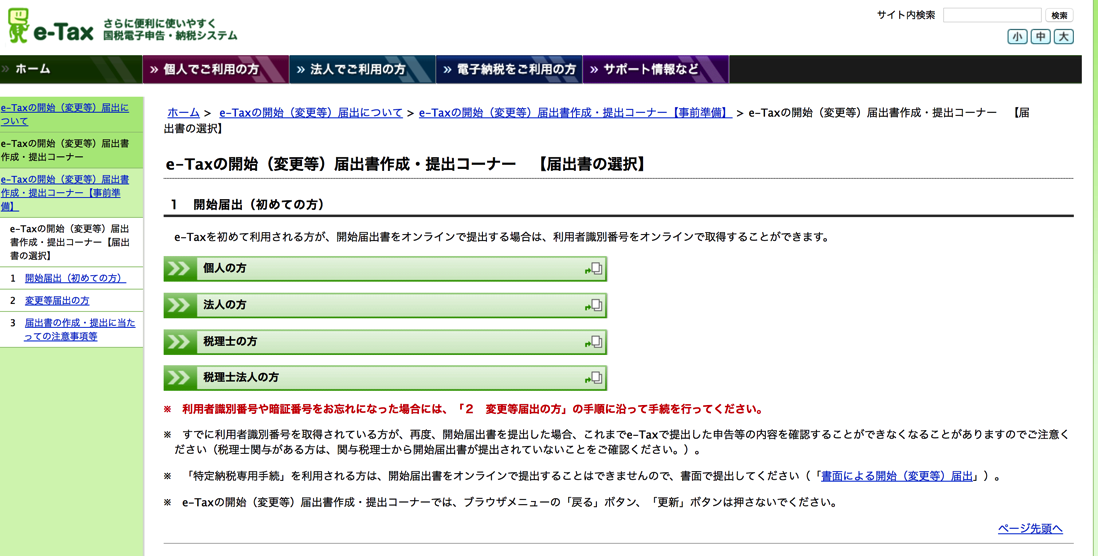
Task: Jump to sidebar 届出書の作成・提出に当たっての注意事項等
Action: click(80, 330)
